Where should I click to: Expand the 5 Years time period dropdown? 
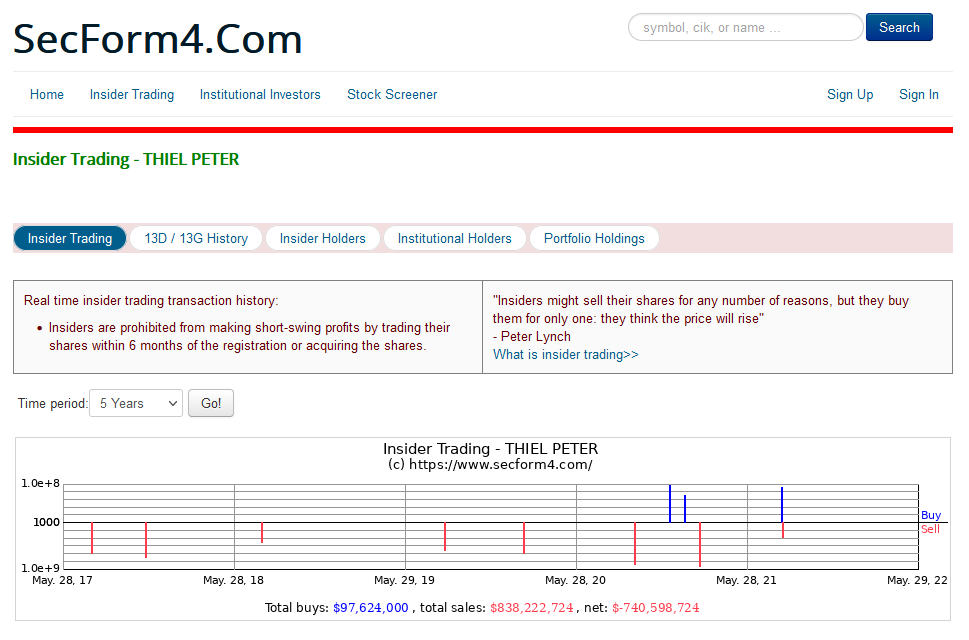click(136, 403)
